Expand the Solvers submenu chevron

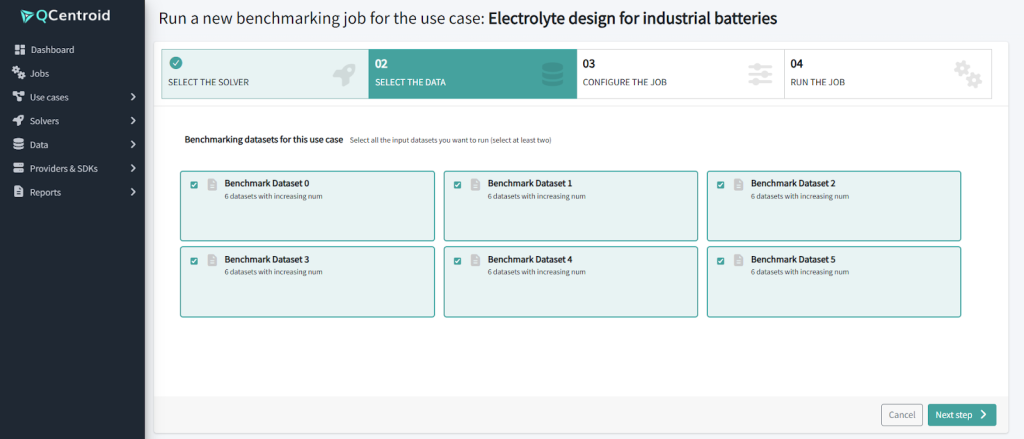pyautogui.click(x=133, y=121)
